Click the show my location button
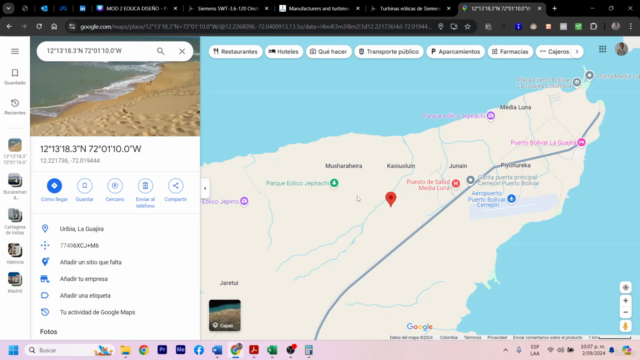This screenshot has width=640, height=360. [625, 287]
